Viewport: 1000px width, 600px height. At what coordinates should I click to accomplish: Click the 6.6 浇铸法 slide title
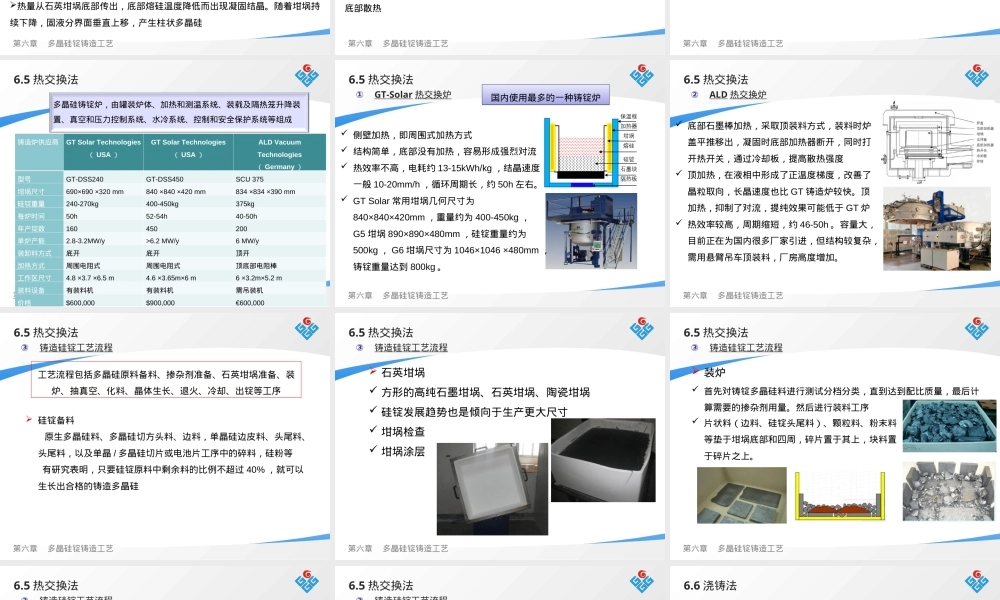pyautogui.click(x=710, y=585)
